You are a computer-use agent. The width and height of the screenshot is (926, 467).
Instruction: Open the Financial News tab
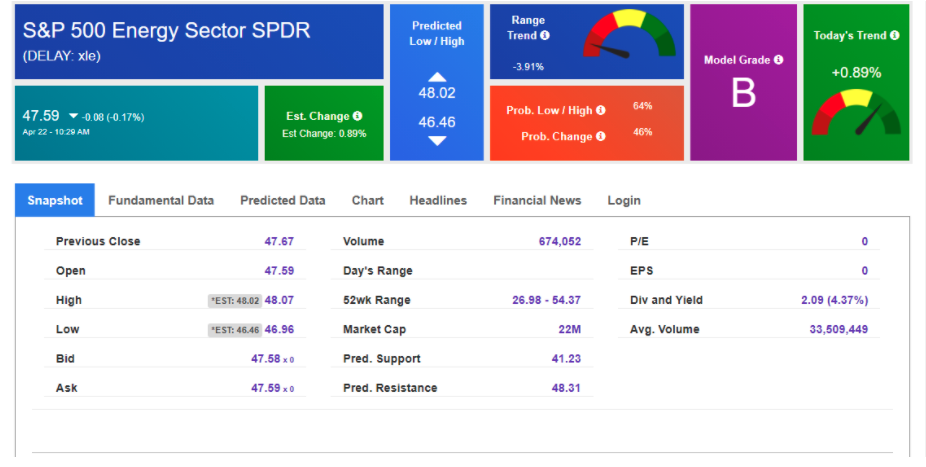coord(537,200)
